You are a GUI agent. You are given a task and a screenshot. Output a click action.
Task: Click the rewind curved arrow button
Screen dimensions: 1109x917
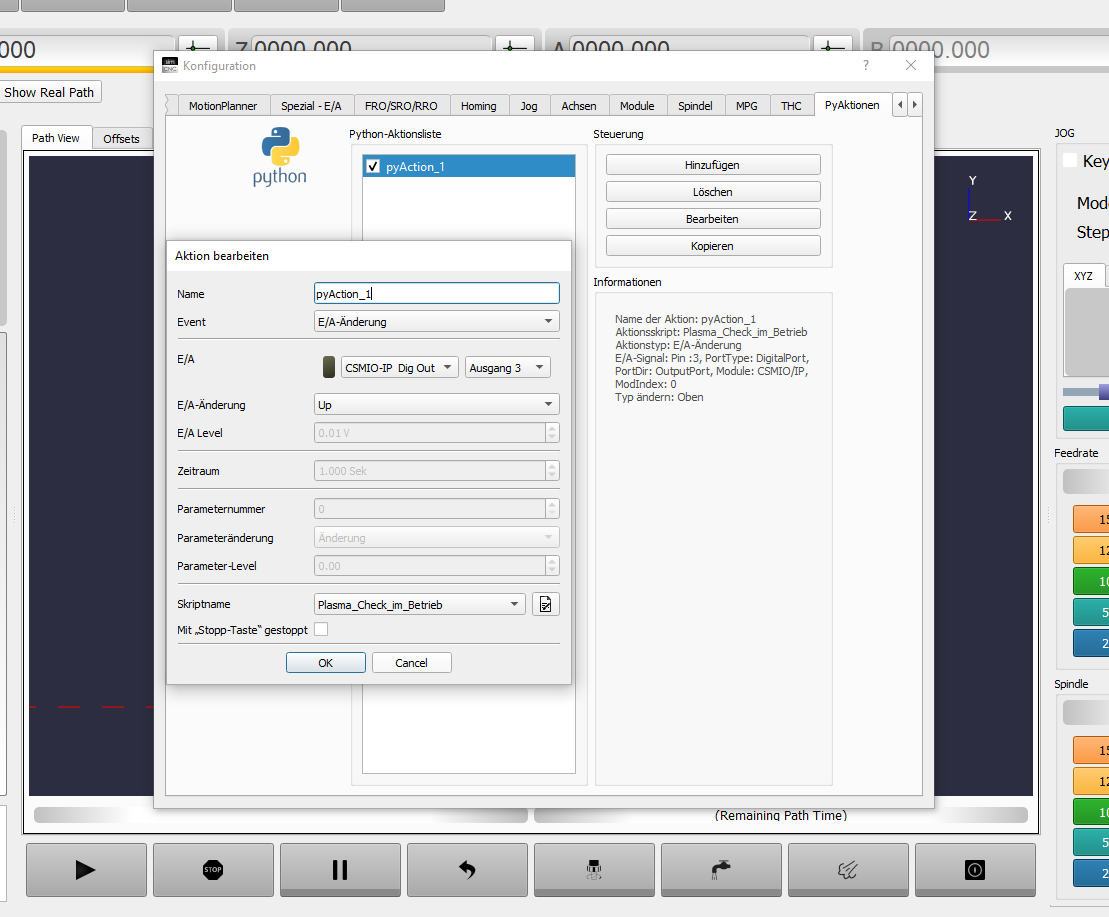(x=467, y=870)
